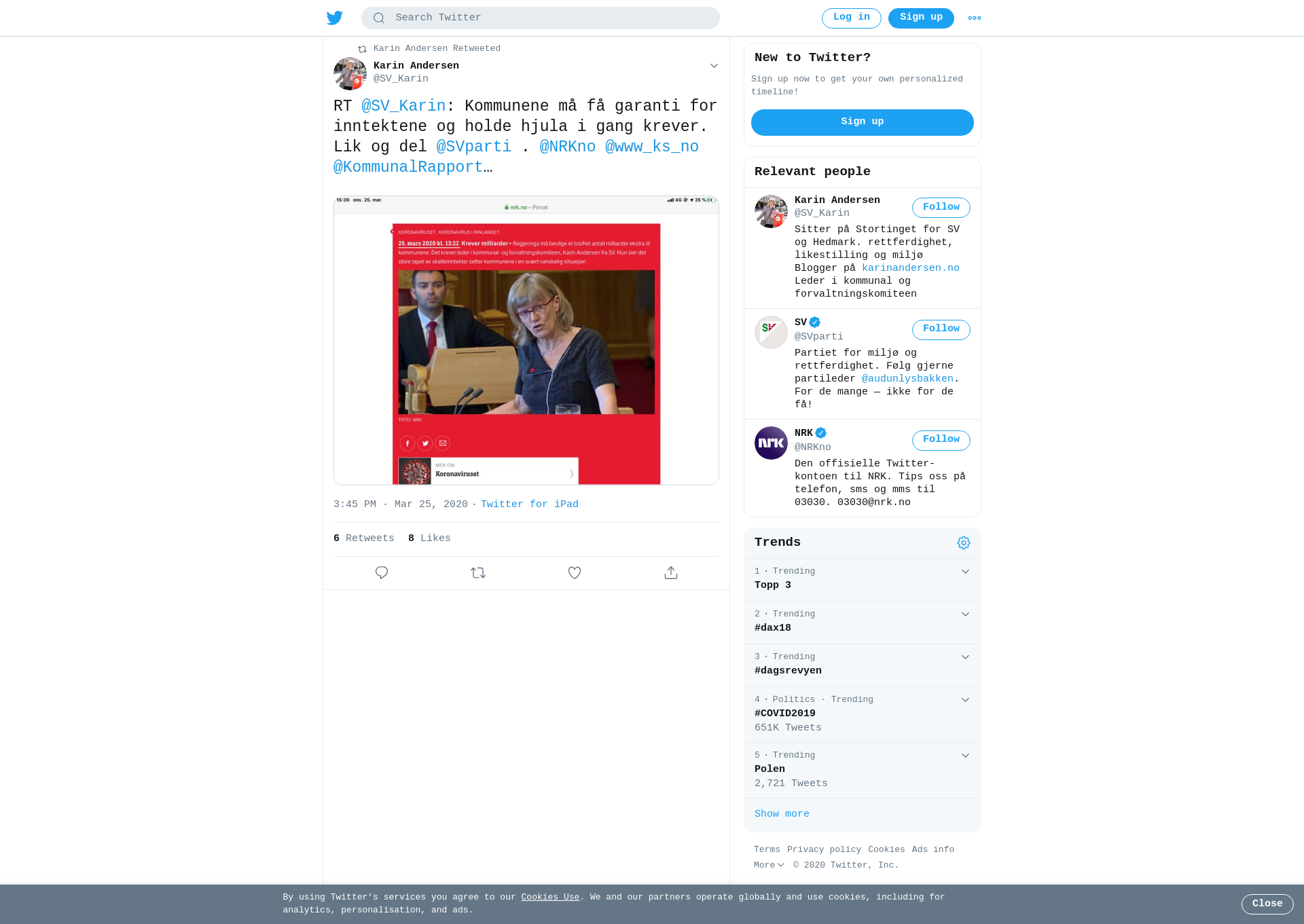Open the #dagsrevyen trending item
This screenshot has height=924, width=1304.
[x=863, y=665]
